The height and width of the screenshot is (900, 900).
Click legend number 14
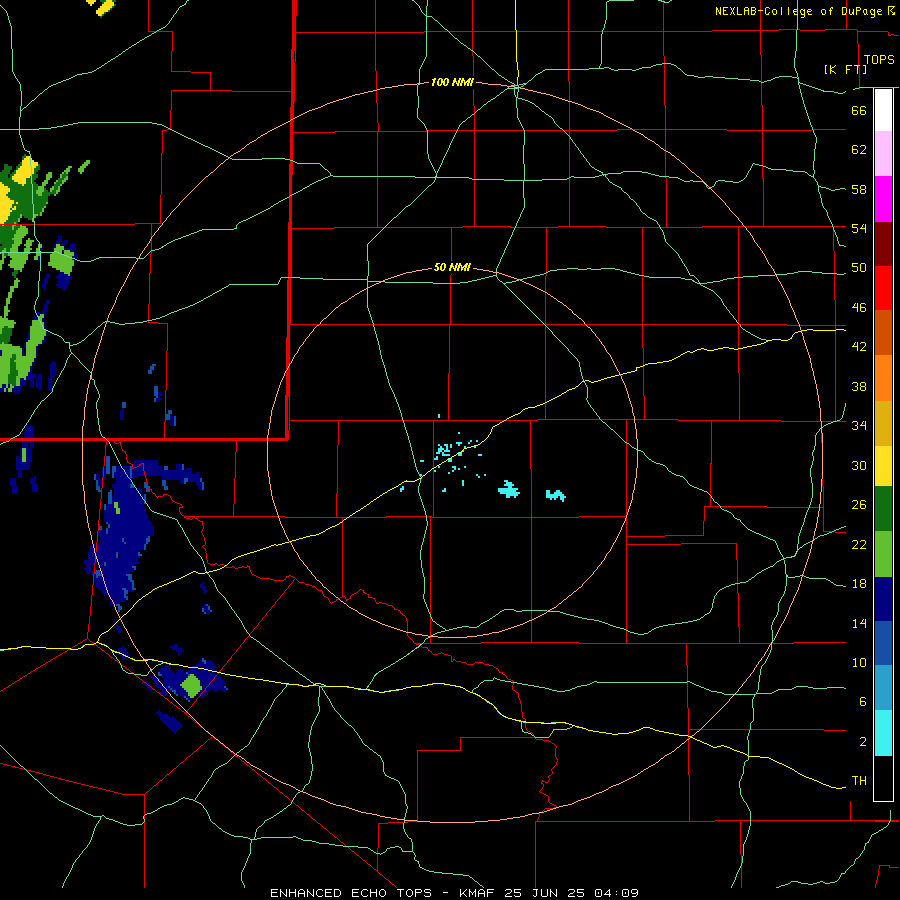point(859,623)
